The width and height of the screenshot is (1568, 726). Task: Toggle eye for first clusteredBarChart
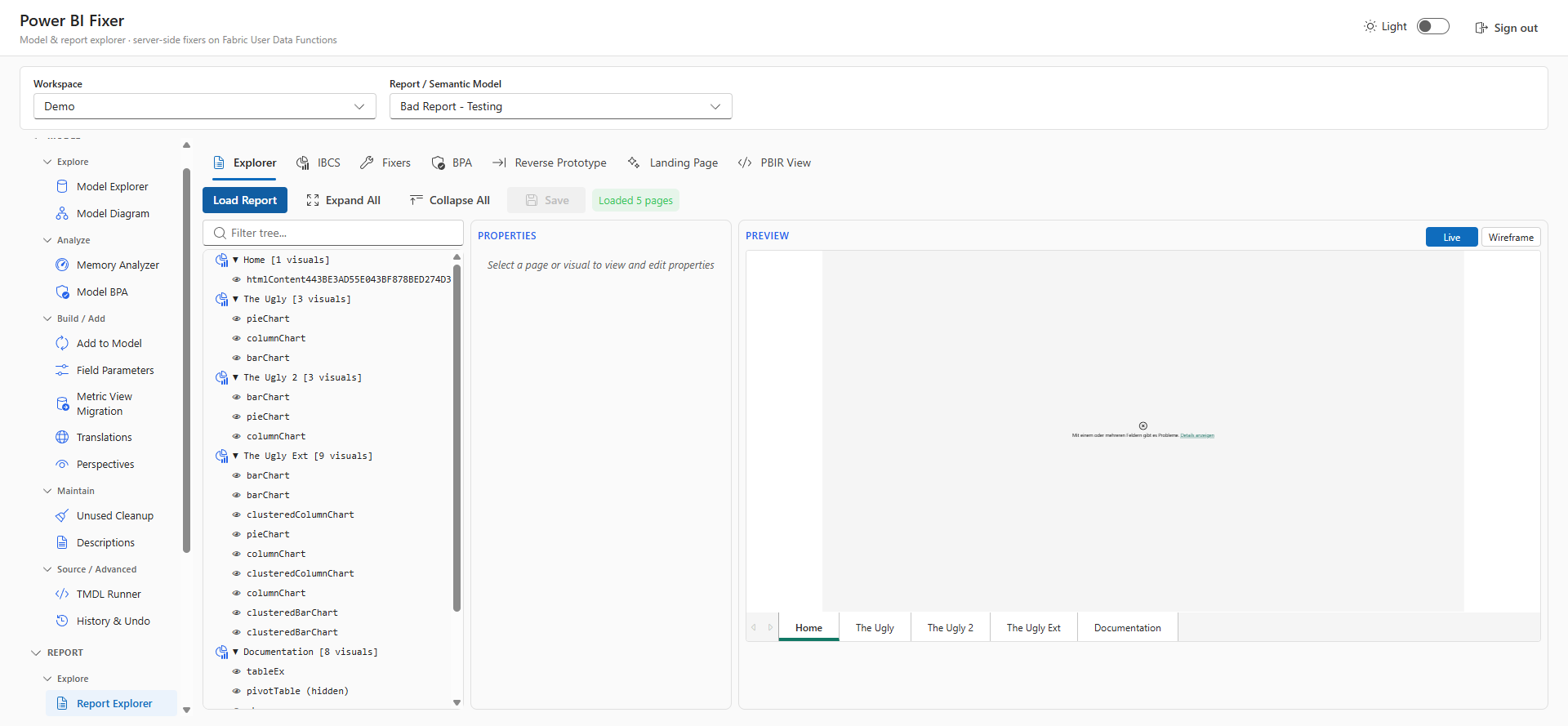pyautogui.click(x=236, y=612)
